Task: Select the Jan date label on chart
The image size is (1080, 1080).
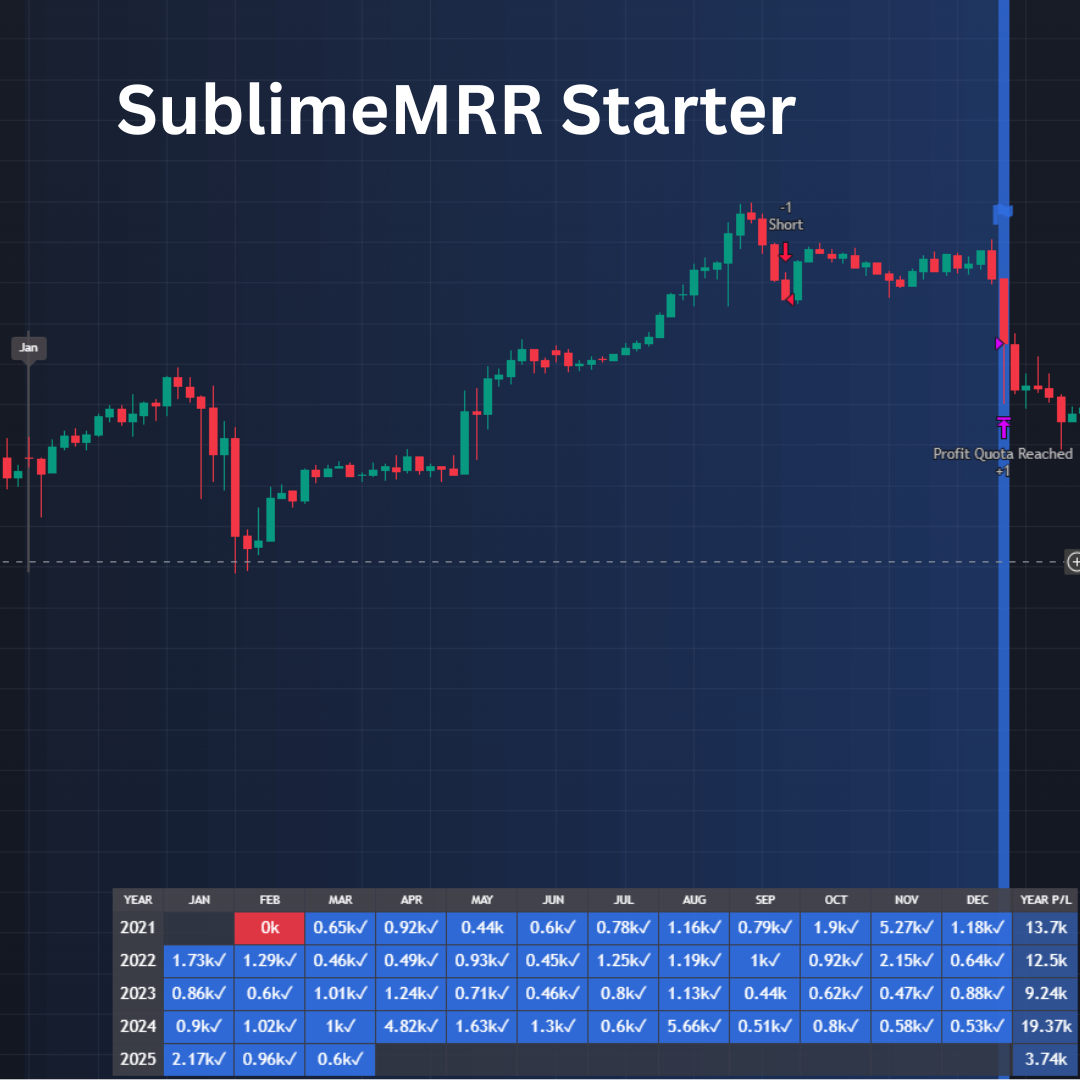Action: tap(28, 348)
